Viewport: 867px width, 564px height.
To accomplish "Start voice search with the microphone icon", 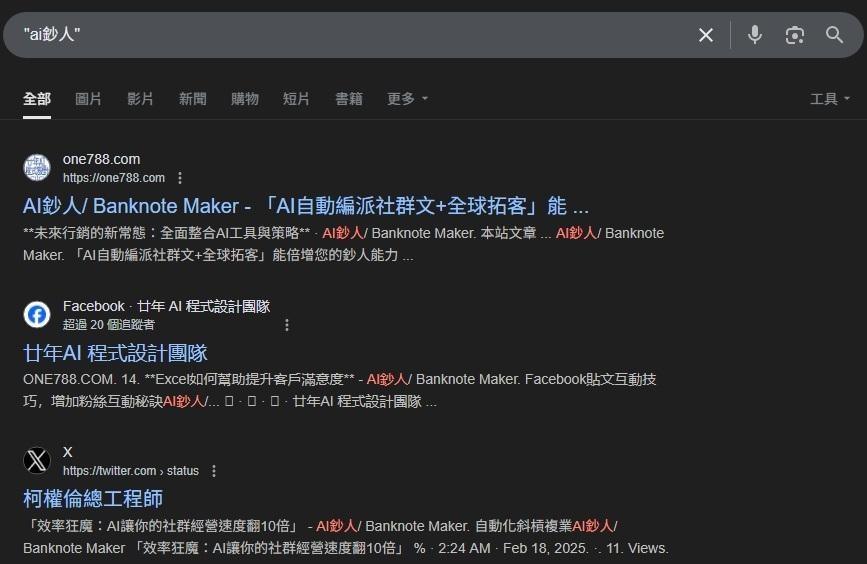I will point(755,35).
